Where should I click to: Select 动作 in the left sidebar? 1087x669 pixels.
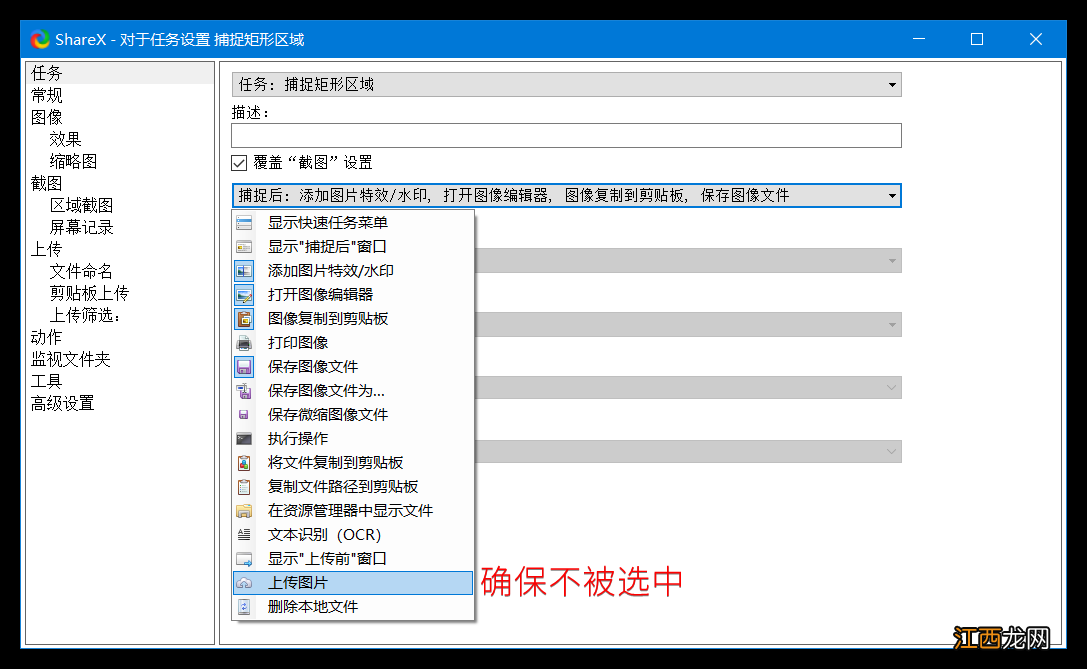click(46, 337)
